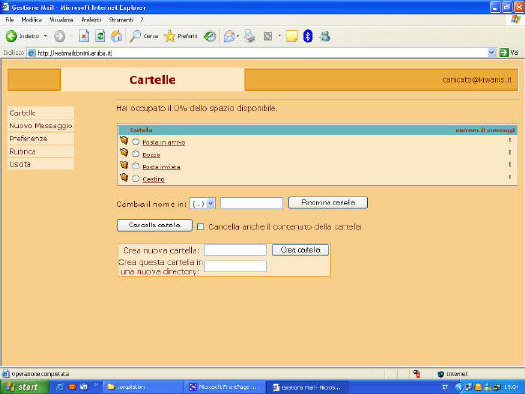This screenshot has width=525, height=394.
Task: Click folder icon beside Posta inviata
Action: coord(124,165)
